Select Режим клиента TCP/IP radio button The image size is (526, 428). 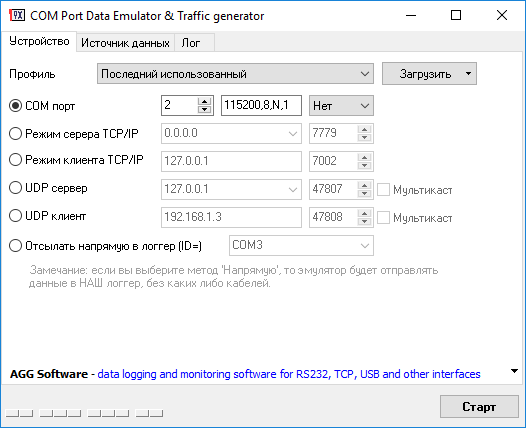point(15,160)
